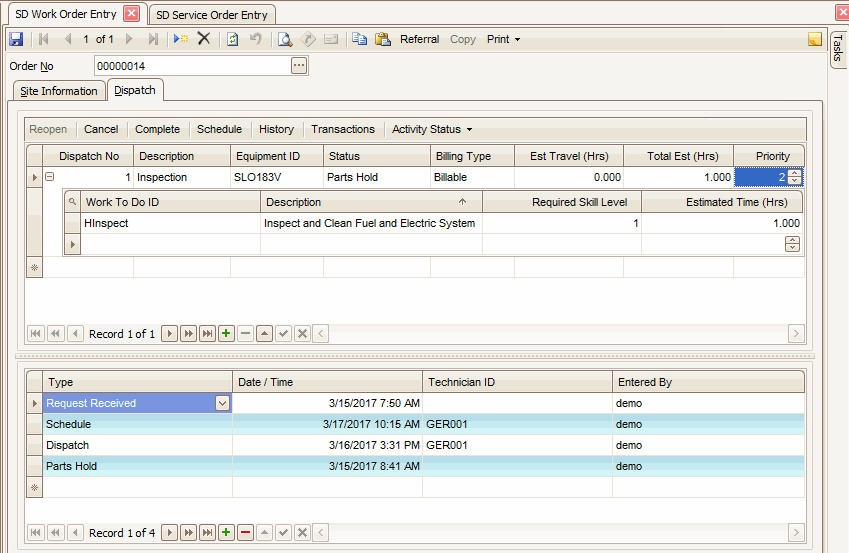The height and width of the screenshot is (553, 849).
Task: Open the Order No lookup ellipsis button
Action: click(299, 66)
